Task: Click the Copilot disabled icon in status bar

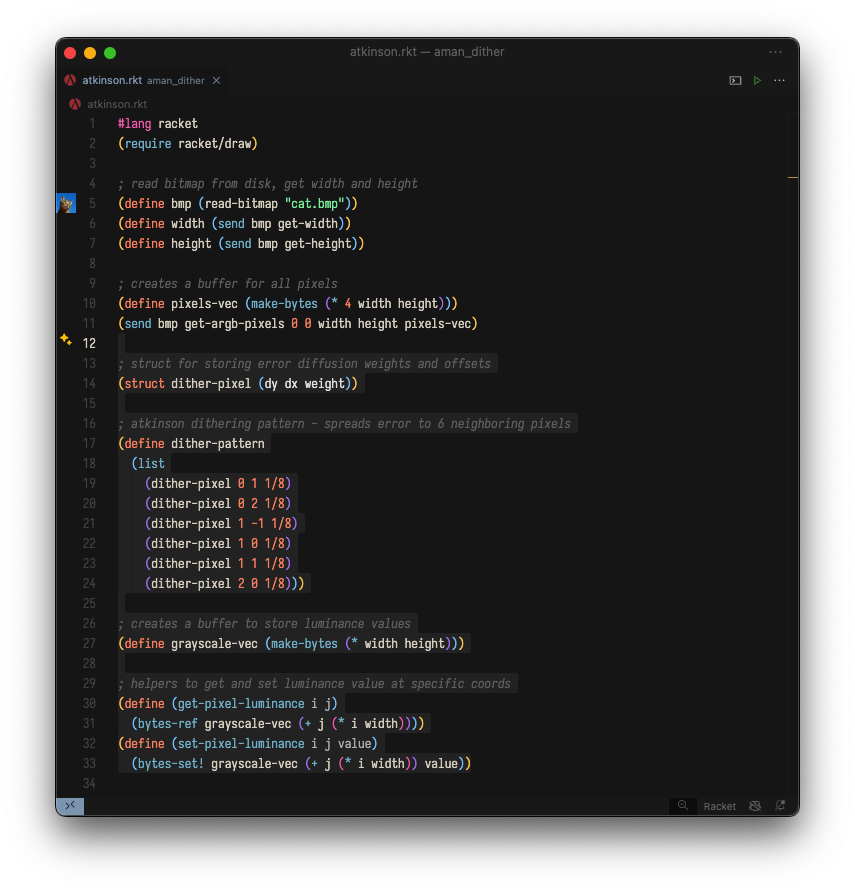Action: [x=755, y=806]
